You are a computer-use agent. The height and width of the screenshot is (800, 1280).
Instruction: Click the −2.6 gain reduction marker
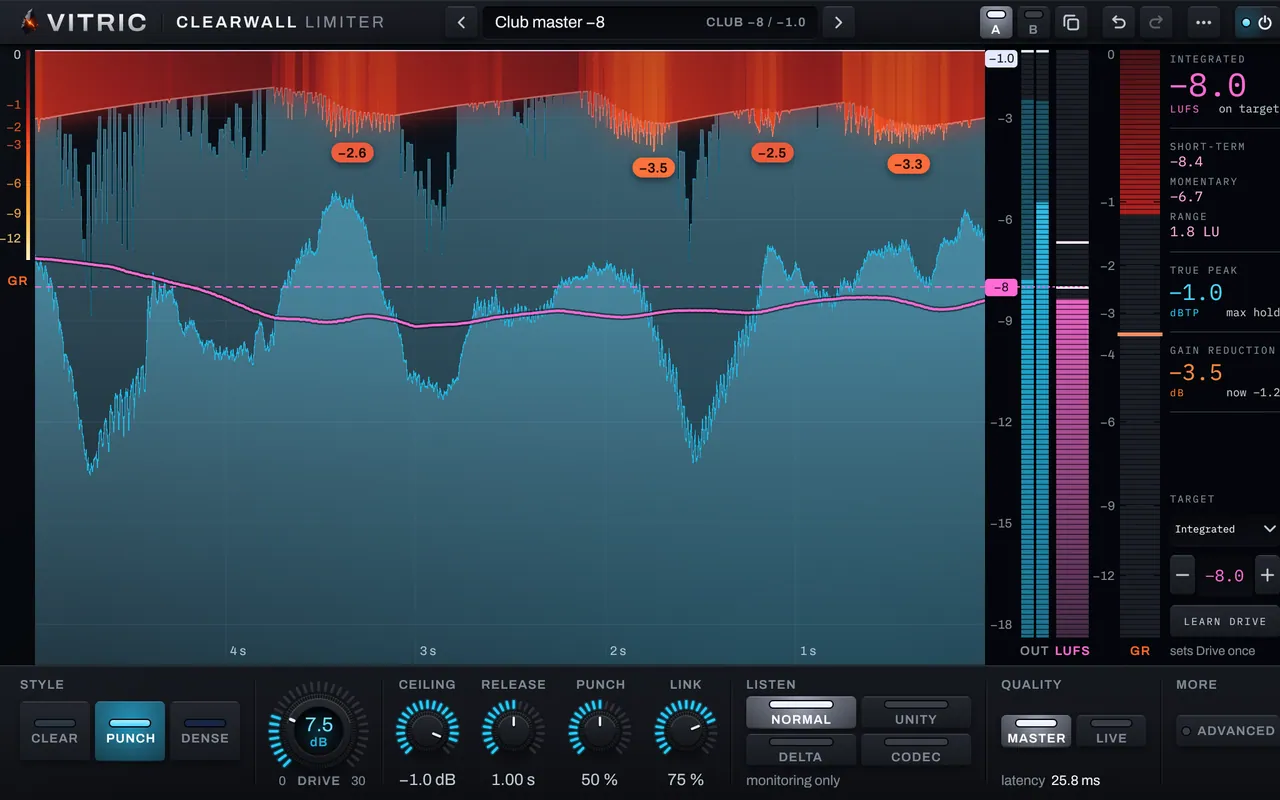pyautogui.click(x=352, y=153)
